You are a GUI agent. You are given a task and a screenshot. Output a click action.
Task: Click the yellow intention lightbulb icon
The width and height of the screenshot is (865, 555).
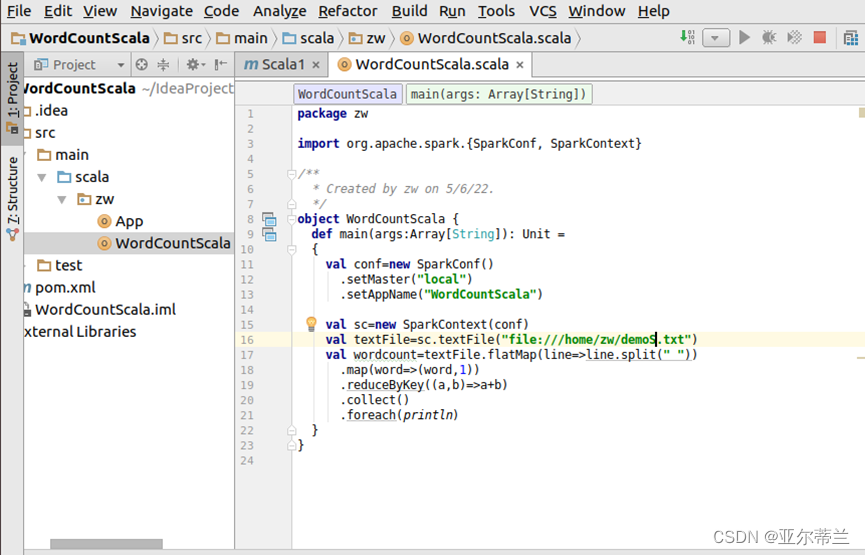[x=311, y=323]
